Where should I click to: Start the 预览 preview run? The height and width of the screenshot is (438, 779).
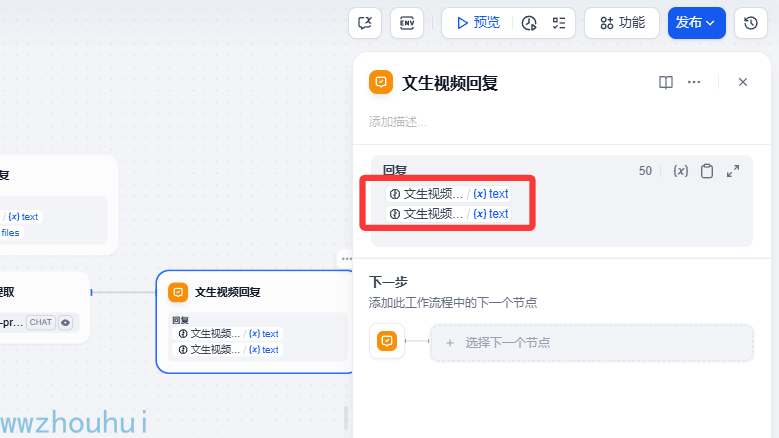click(478, 23)
